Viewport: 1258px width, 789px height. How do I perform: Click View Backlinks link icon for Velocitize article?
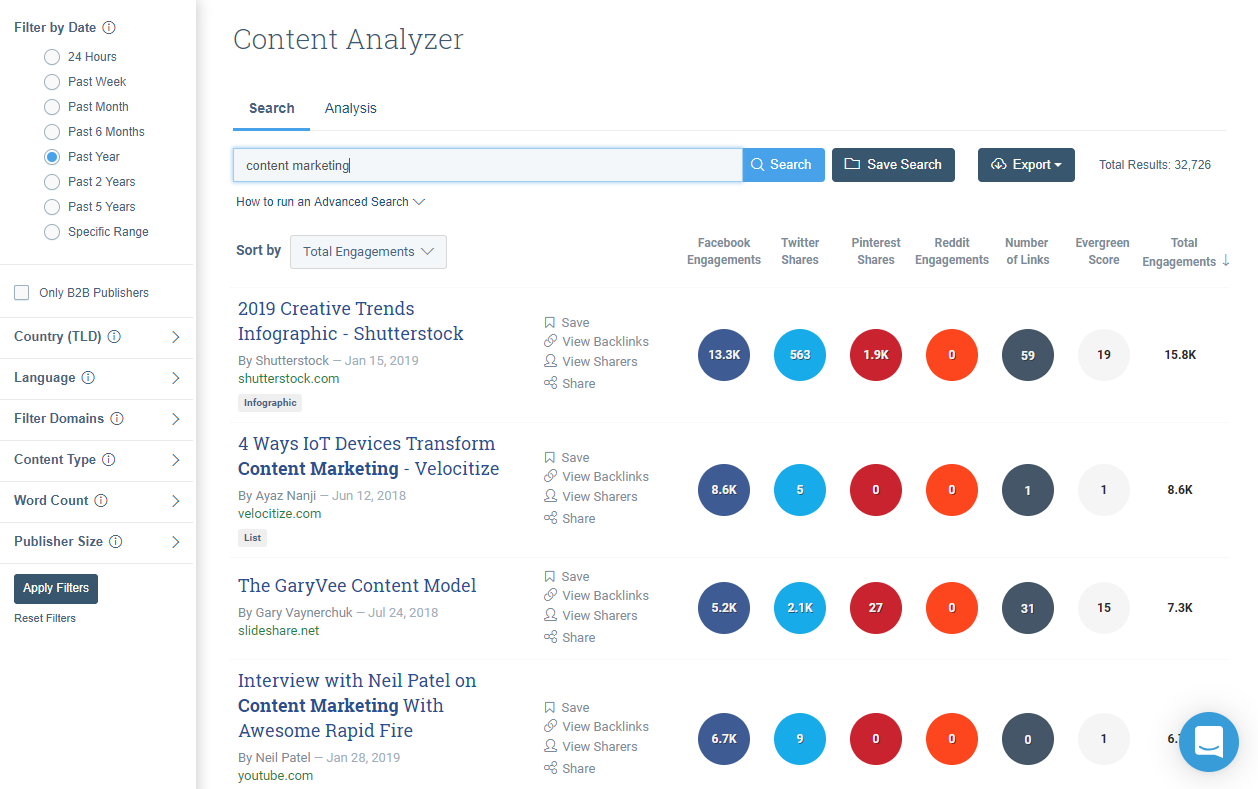point(550,477)
